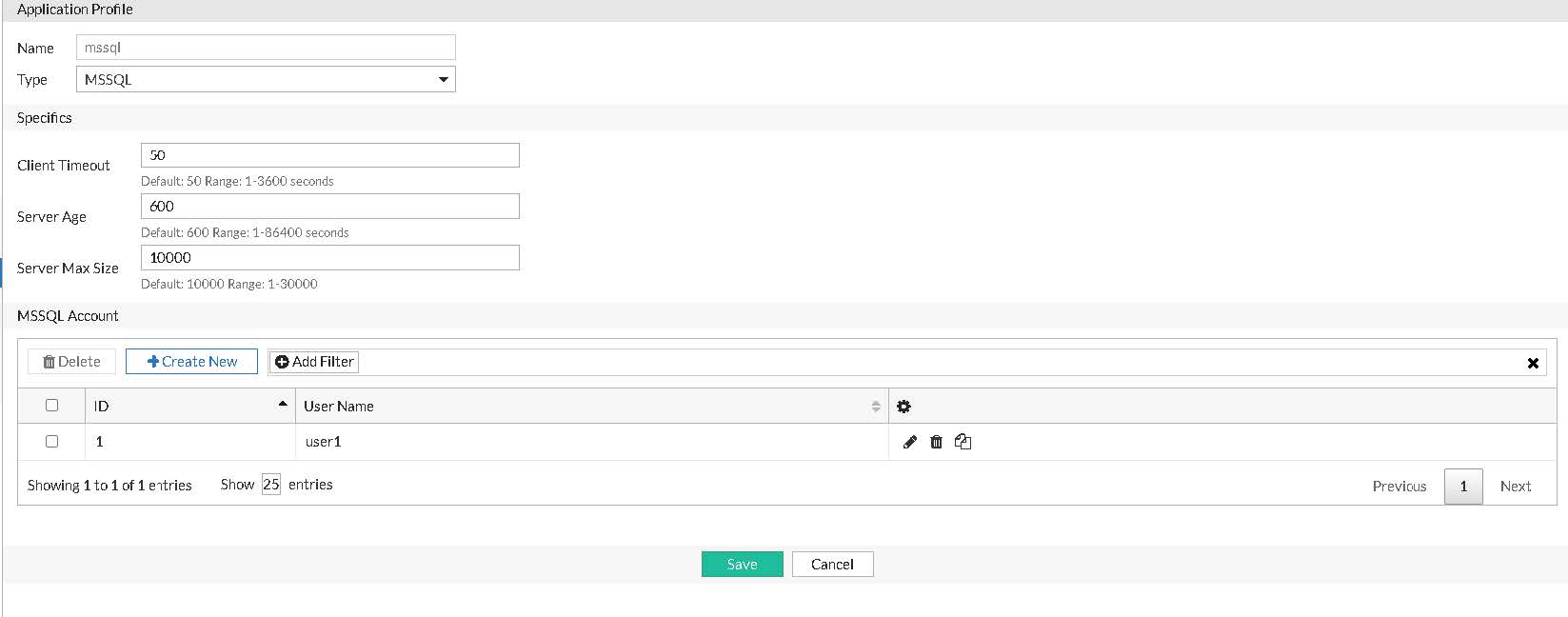Cancel the profile editing
The height and width of the screenshot is (617, 1568).
832,565
